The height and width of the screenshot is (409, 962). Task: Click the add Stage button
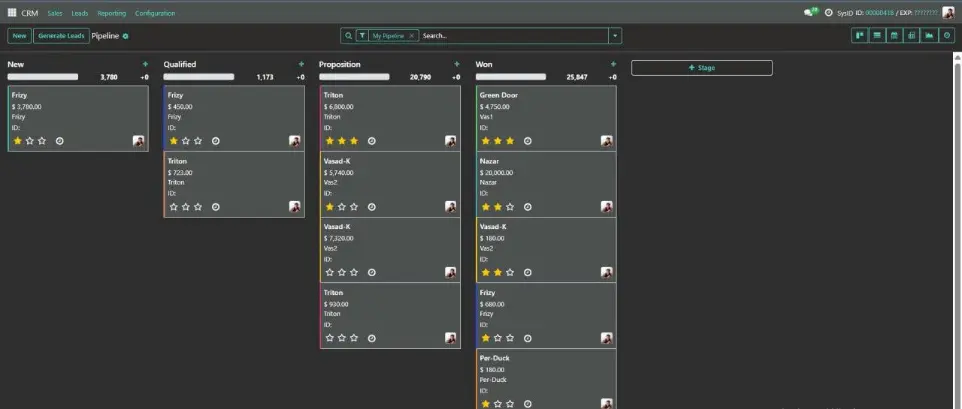[701, 68]
